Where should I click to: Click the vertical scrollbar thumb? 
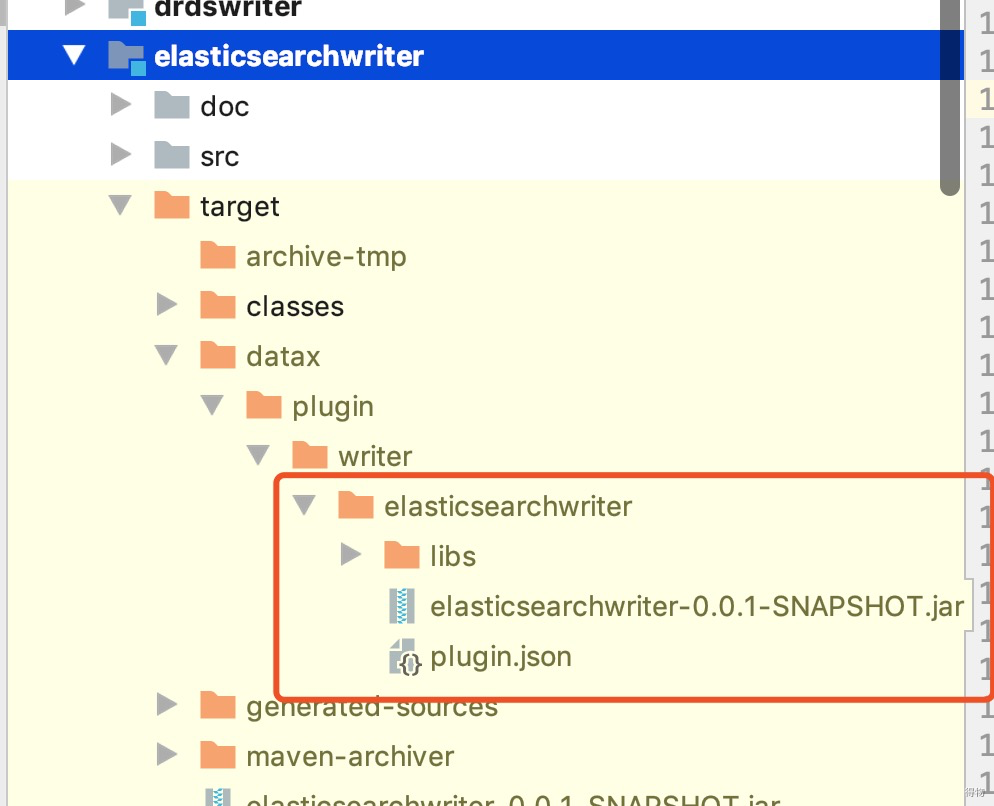(x=950, y=95)
